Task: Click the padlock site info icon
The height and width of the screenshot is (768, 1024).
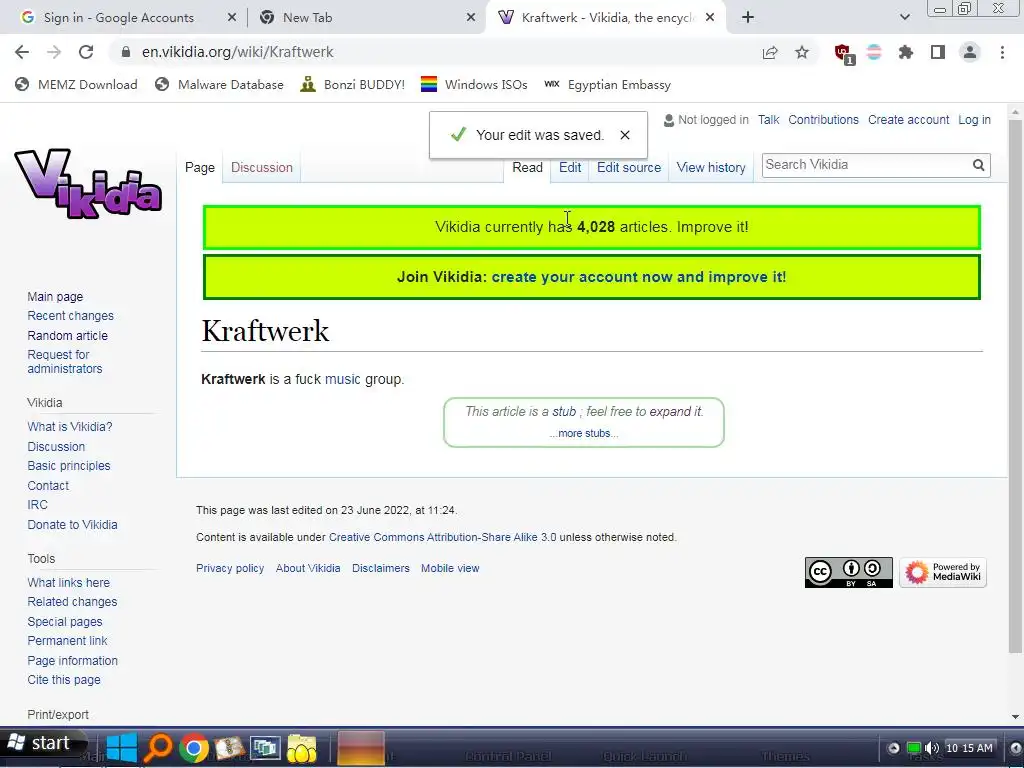Action: click(x=126, y=52)
